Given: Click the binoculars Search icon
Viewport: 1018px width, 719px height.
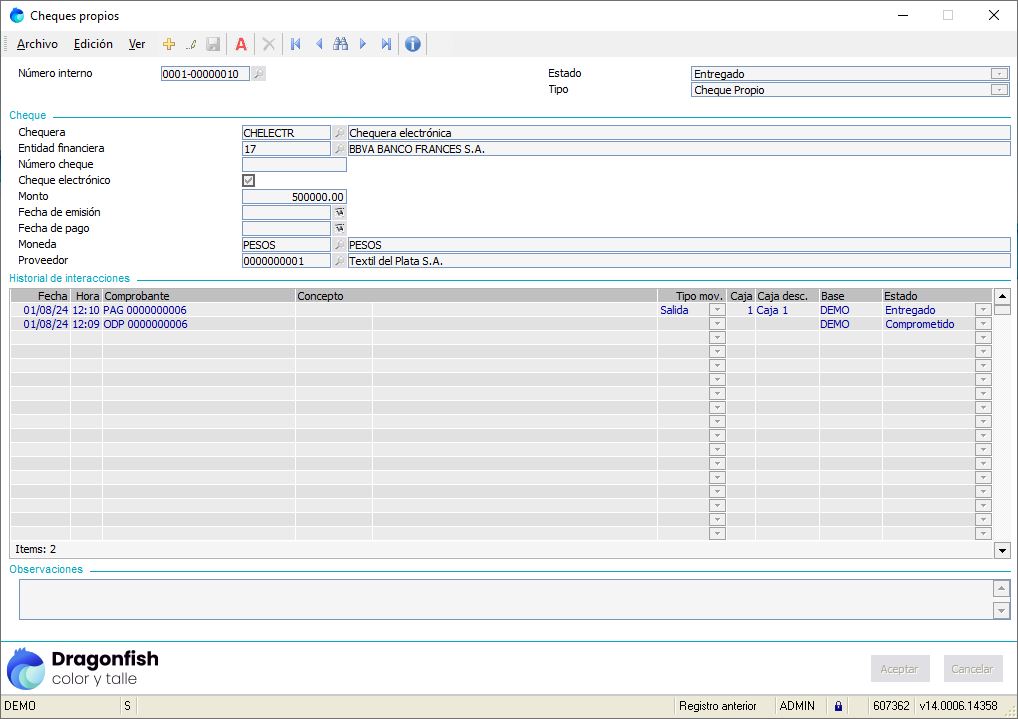Looking at the screenshot, I should (341, 44).
